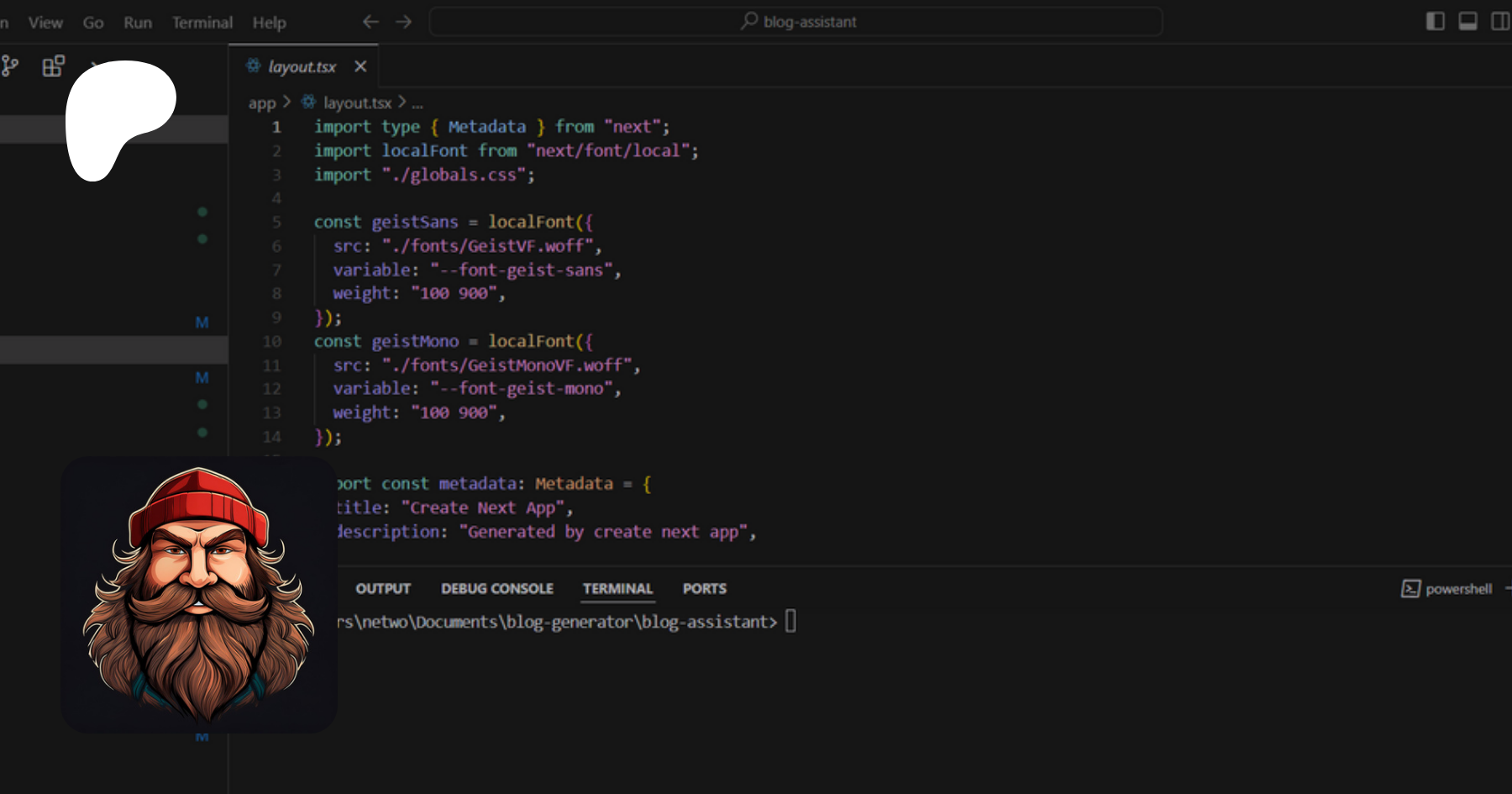Click the bearded lumberjack avatar image
The image size is (1512, 794).
click(199, 595)
